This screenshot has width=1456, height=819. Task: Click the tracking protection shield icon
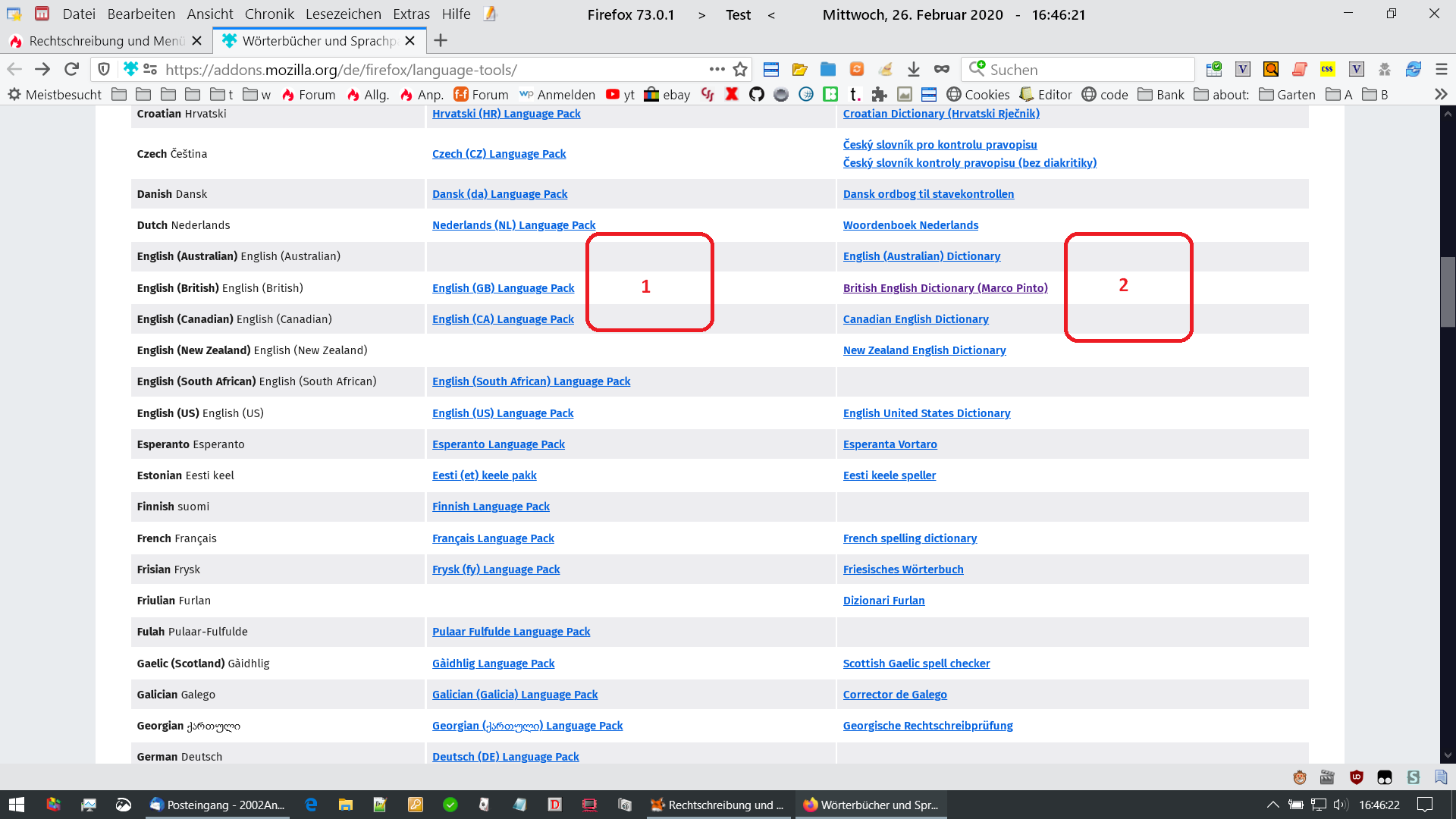tap(104, 70)
